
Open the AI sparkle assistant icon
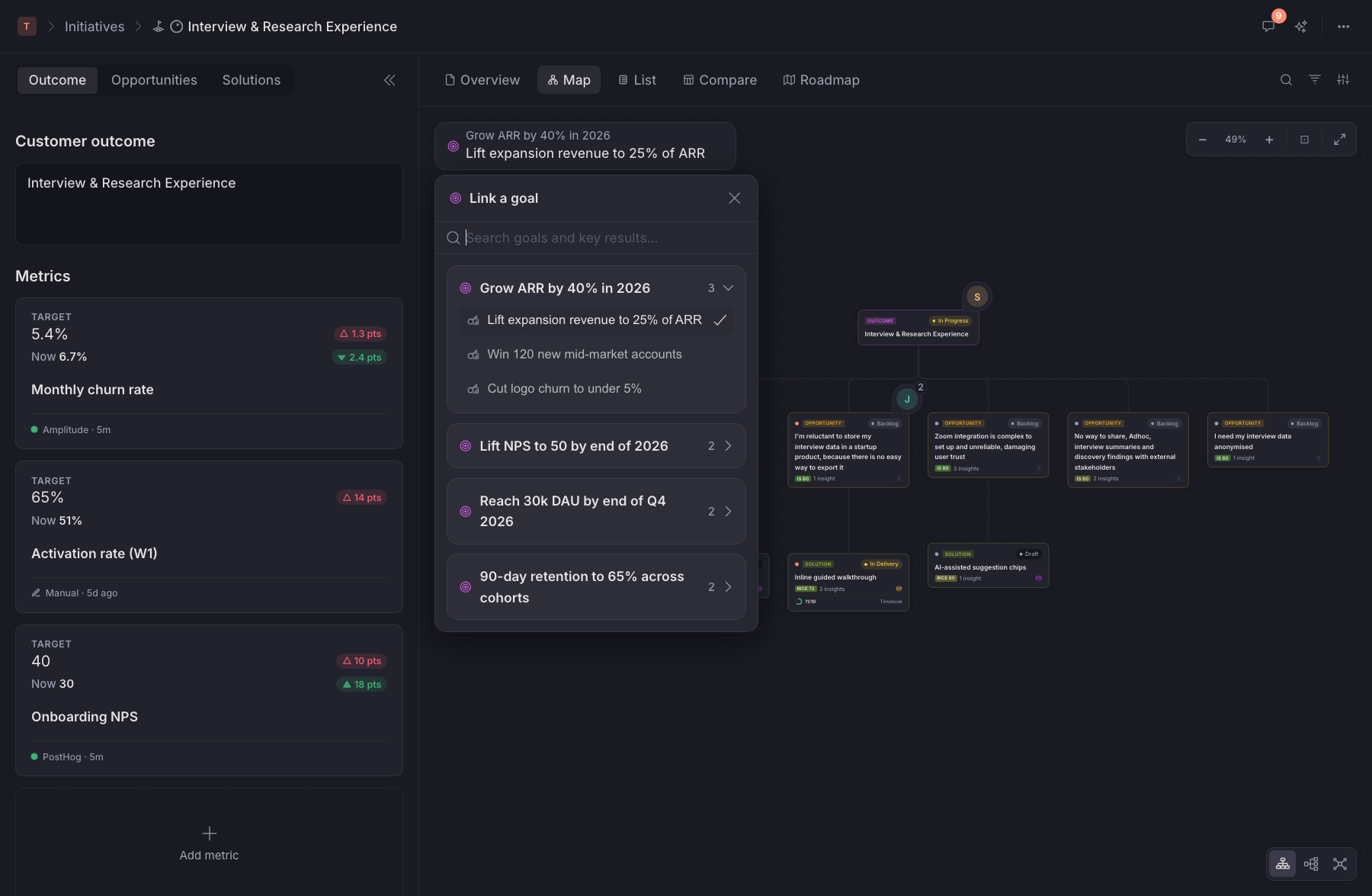(1301, 27)
